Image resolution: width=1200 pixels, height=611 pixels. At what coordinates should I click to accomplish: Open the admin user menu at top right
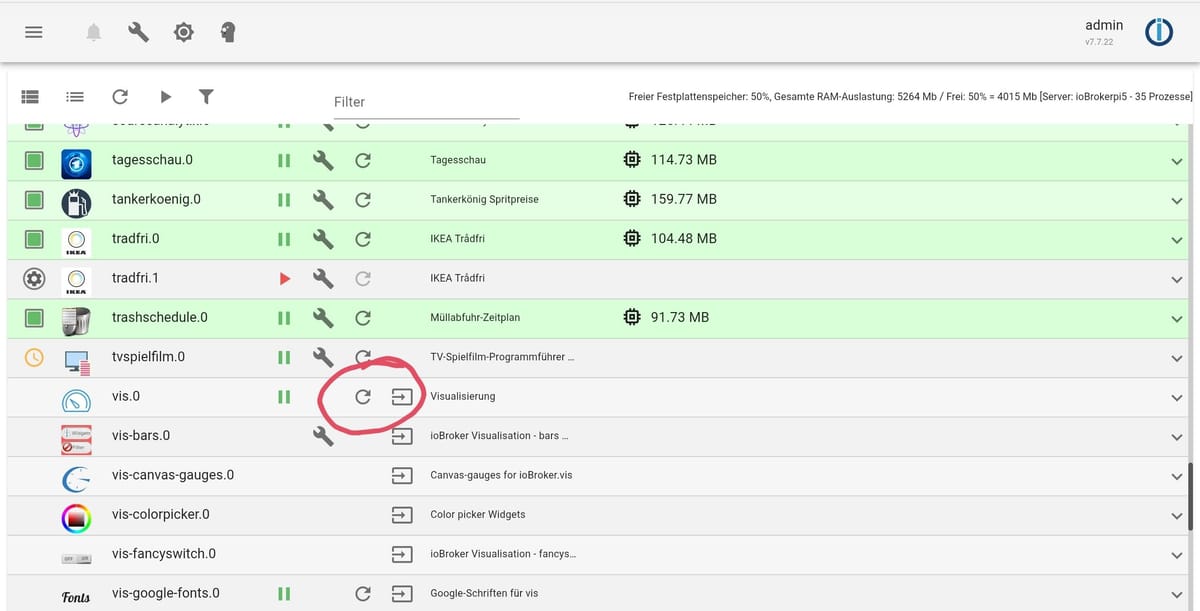pos(1104,25)
